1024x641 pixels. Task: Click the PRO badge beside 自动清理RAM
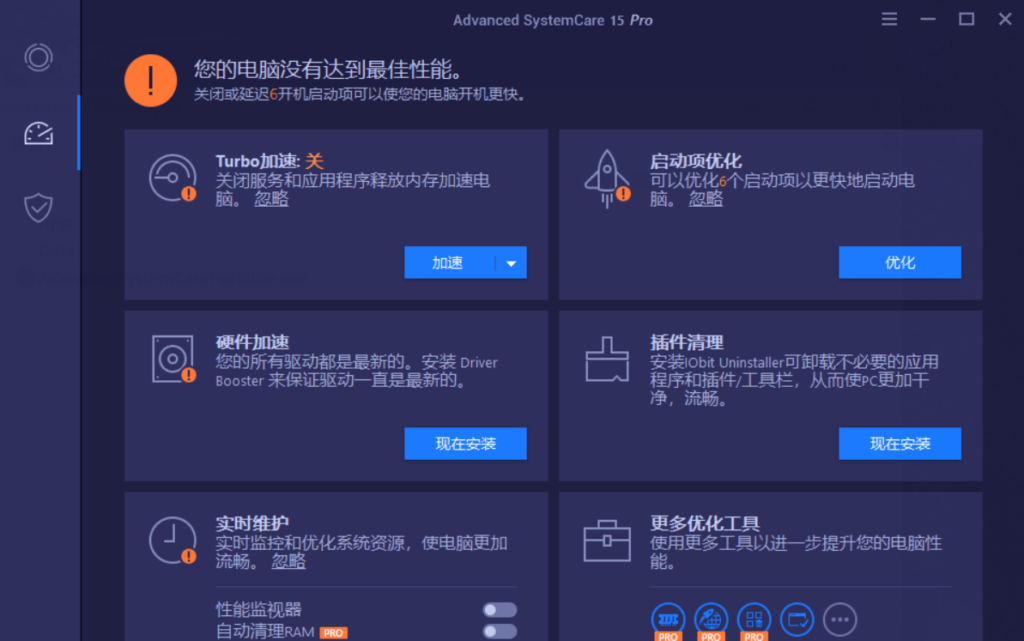333,633
